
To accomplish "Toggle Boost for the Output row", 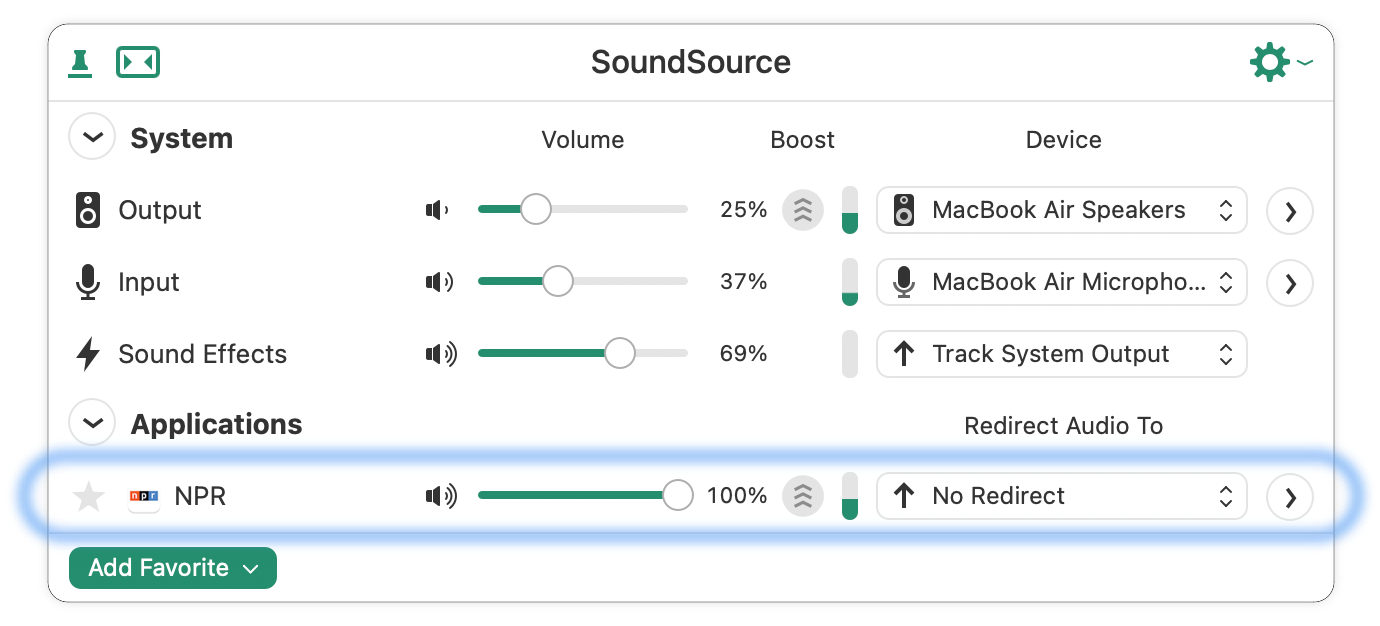I will click(803, 210).
